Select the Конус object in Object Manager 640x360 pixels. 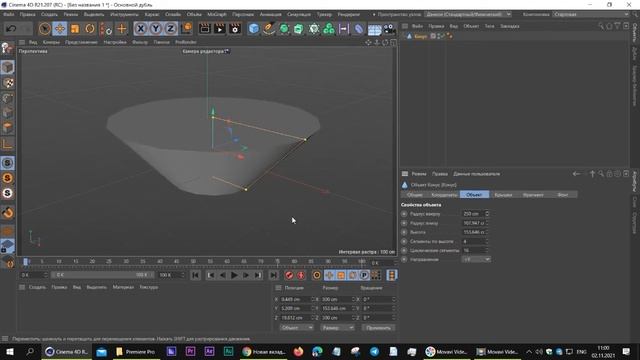(x=420, y=36)
